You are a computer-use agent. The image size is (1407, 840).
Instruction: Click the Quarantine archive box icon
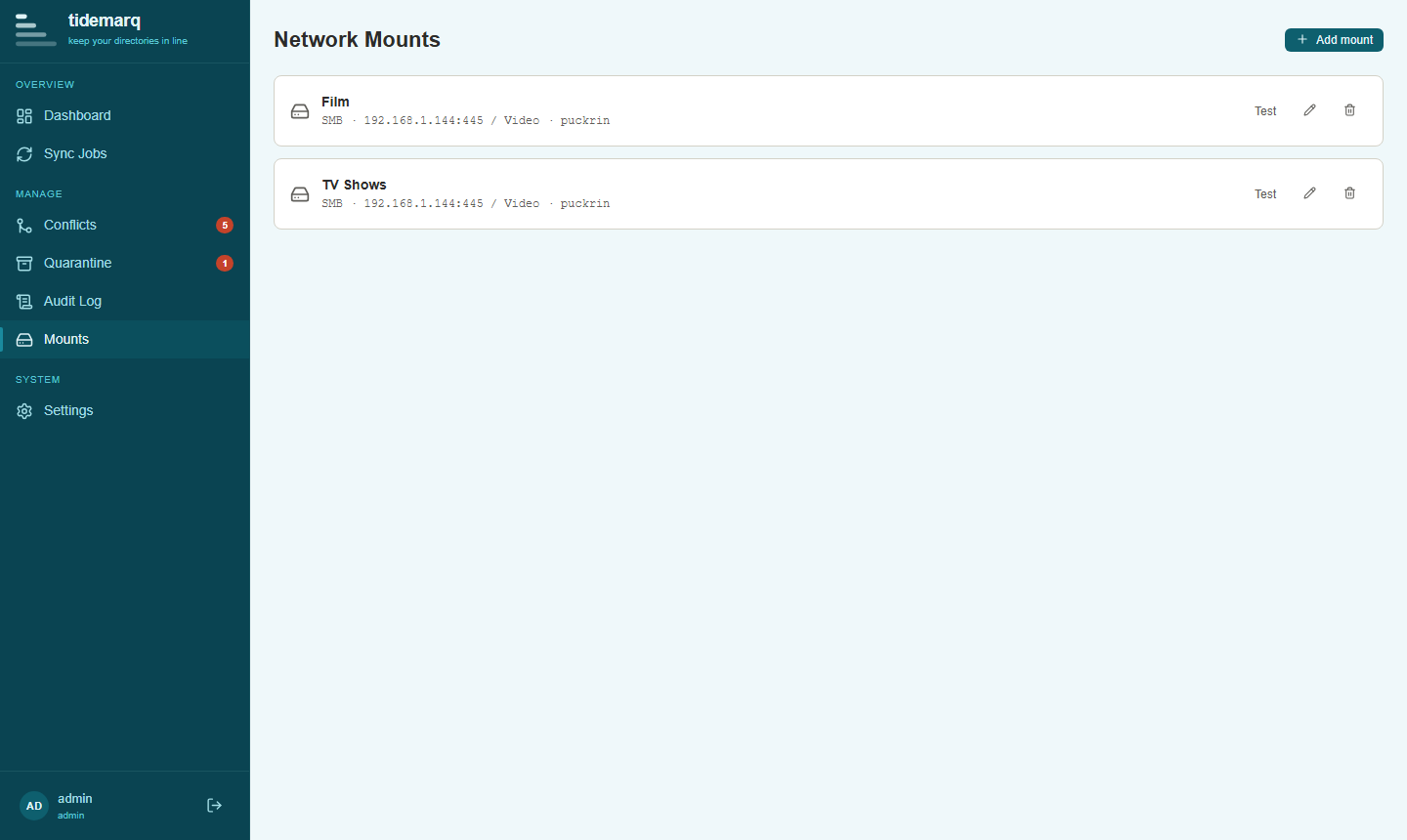(x=24, y=264)
